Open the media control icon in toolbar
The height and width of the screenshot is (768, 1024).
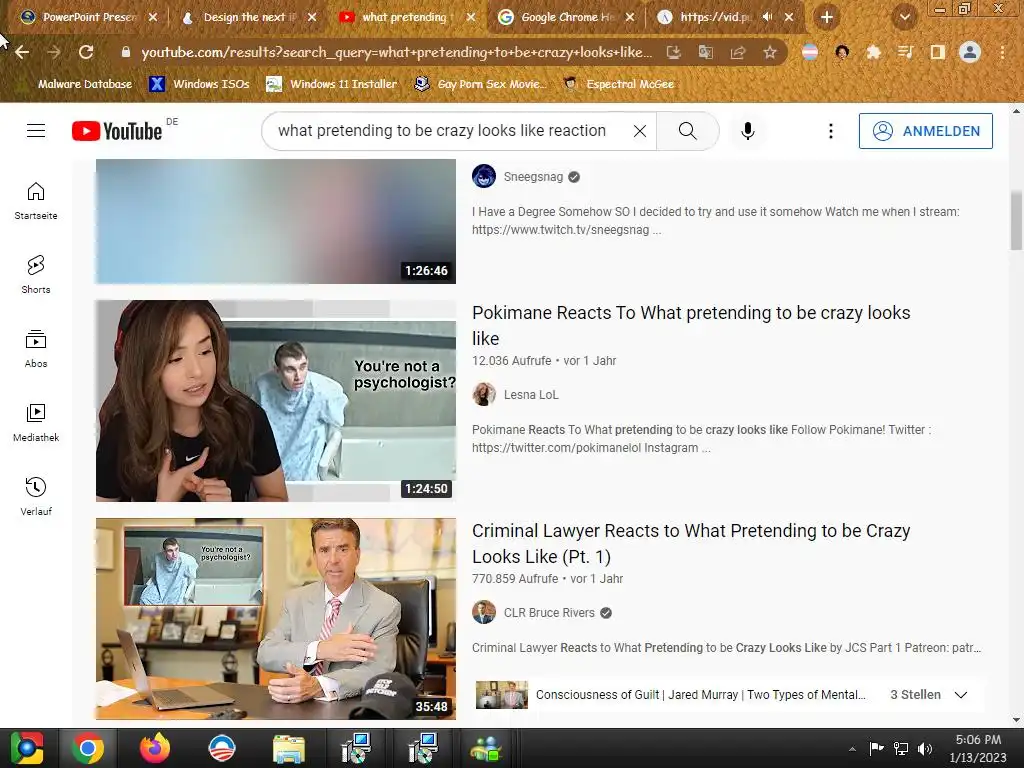[x=906, y=52]
